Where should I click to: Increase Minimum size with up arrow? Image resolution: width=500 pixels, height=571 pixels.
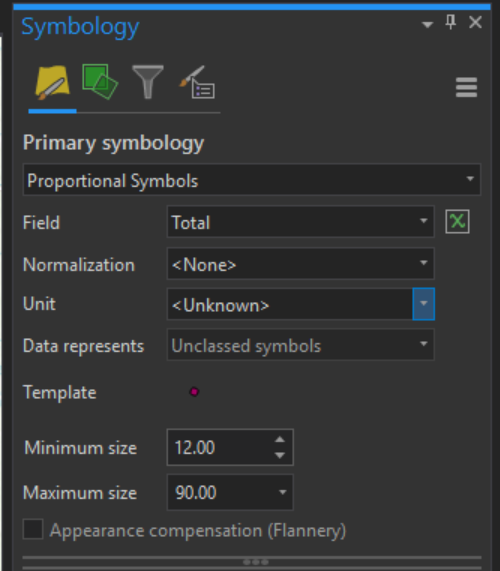pos(280,440)
